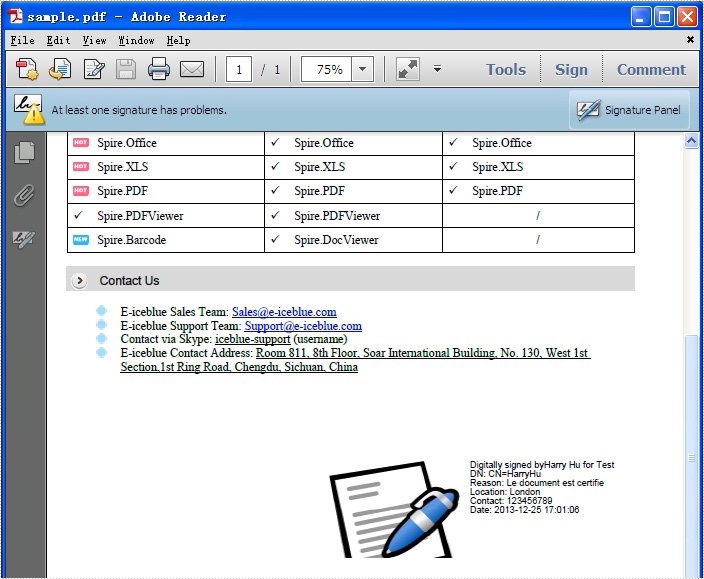The image size is (704, 579).
Task: Click the 75% zoom input field
Action: pos(327,70)
